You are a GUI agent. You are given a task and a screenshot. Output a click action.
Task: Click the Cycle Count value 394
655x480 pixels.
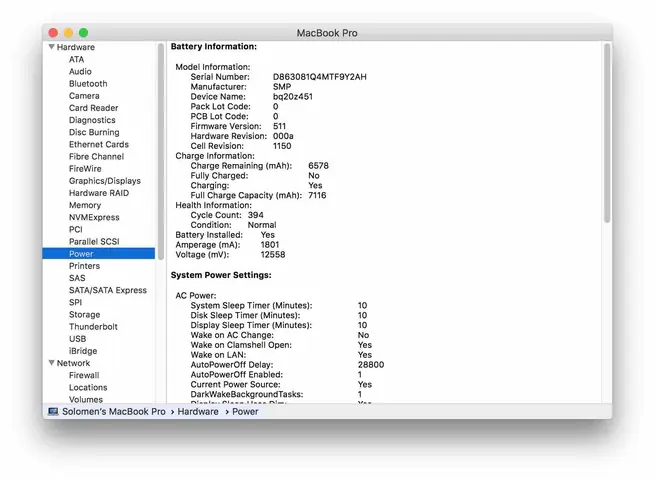255,215
